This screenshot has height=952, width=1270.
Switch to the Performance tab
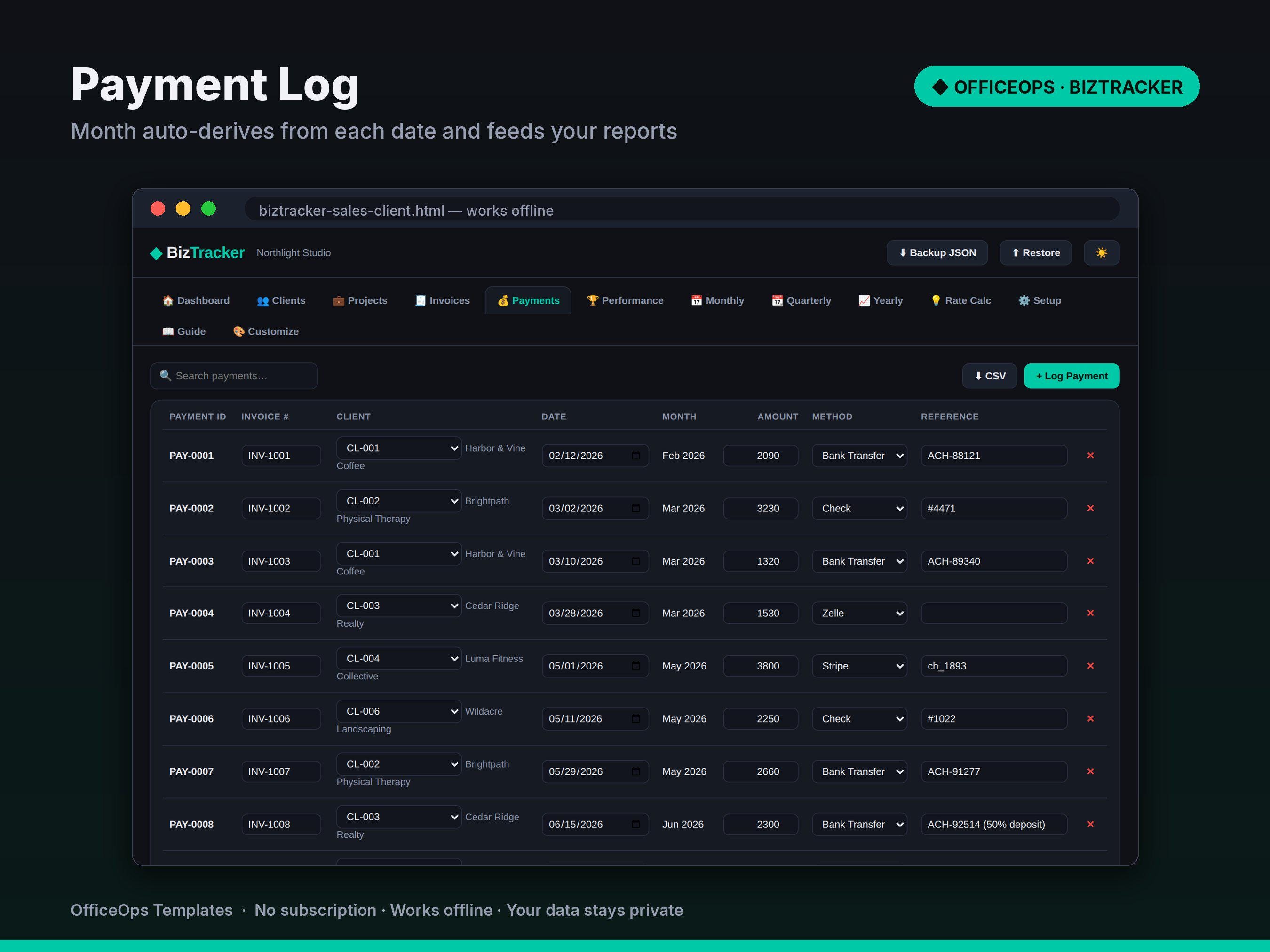tap(625, 301)
